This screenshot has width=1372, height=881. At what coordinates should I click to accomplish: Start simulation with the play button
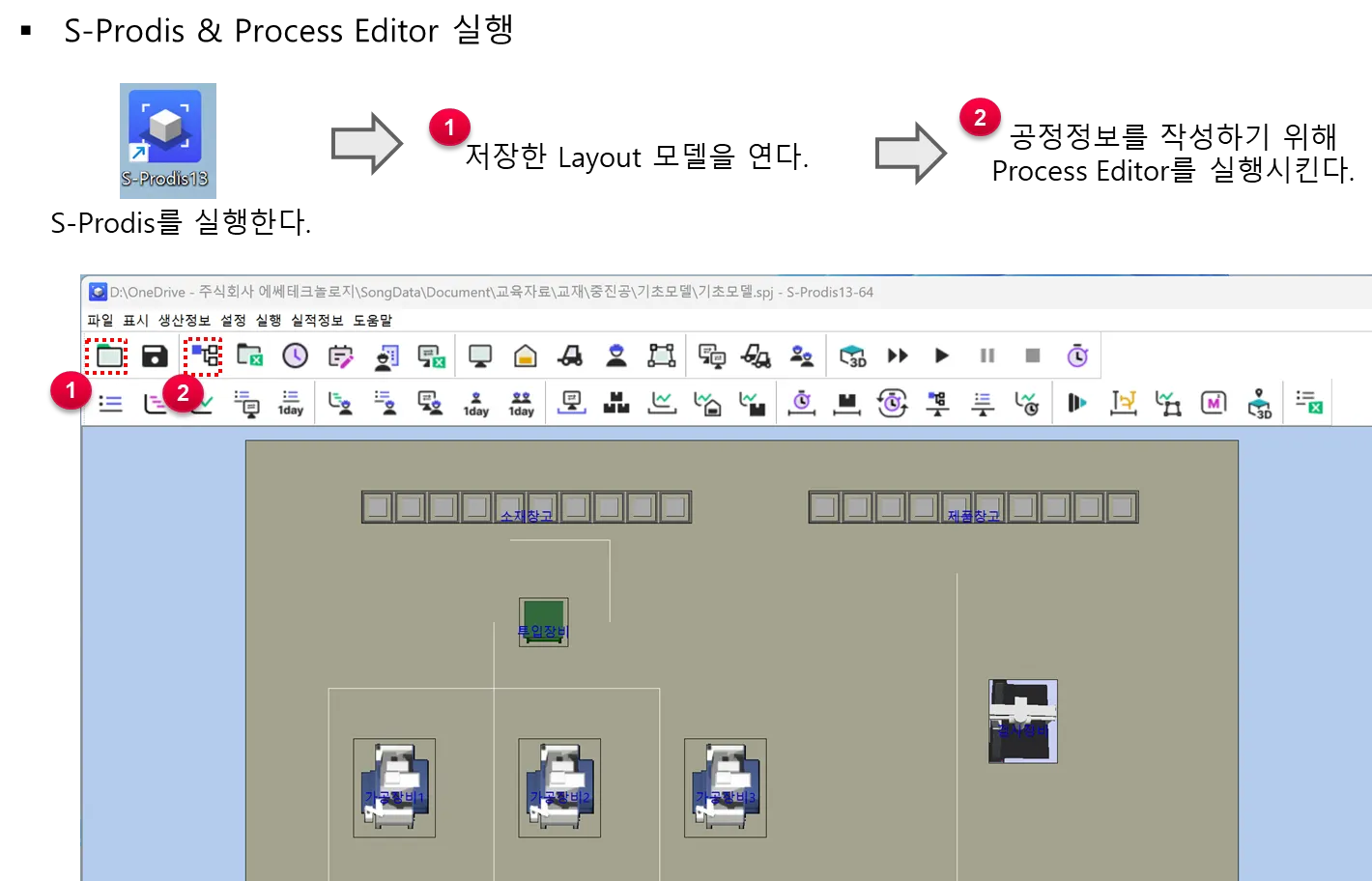[x=942, y=356]
